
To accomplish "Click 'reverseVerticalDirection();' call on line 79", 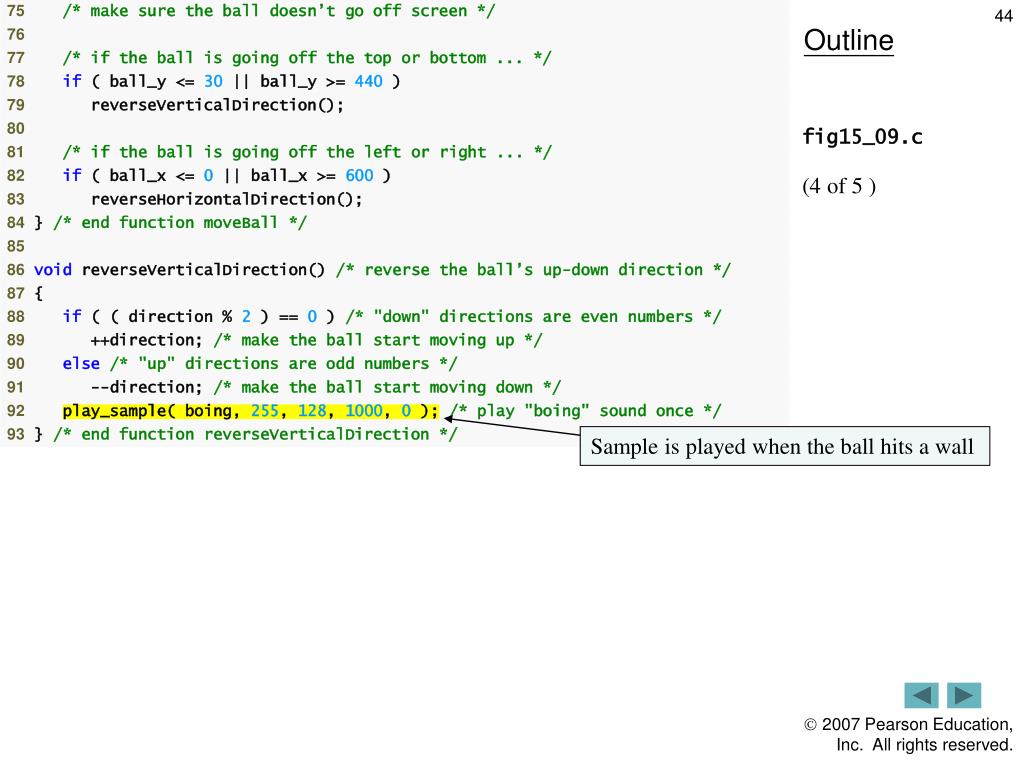I will pyautogui.click(x=217, y=105).
